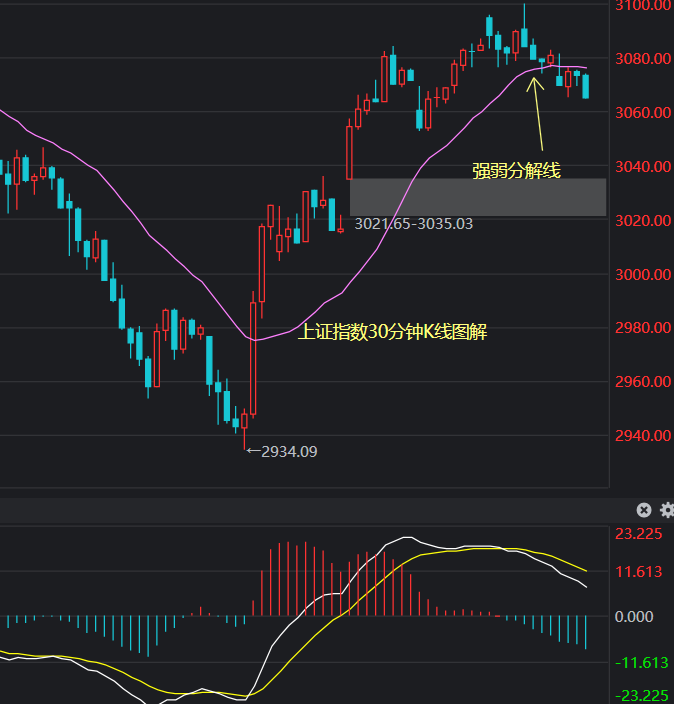Click the 3080.00 price axis label
Viewport: 674px width, 704px height.
(x=642, y=59)
